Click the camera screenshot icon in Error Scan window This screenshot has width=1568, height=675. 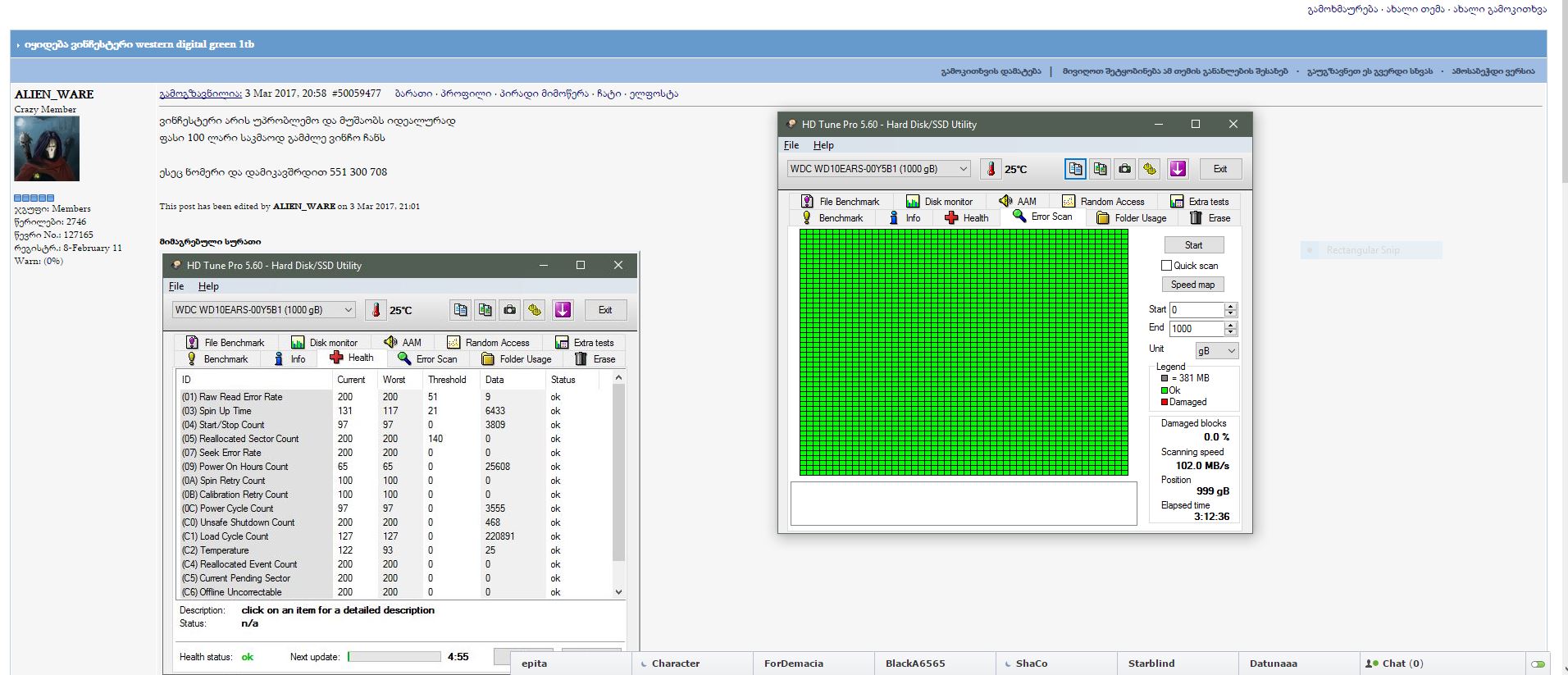point(1124,169)
